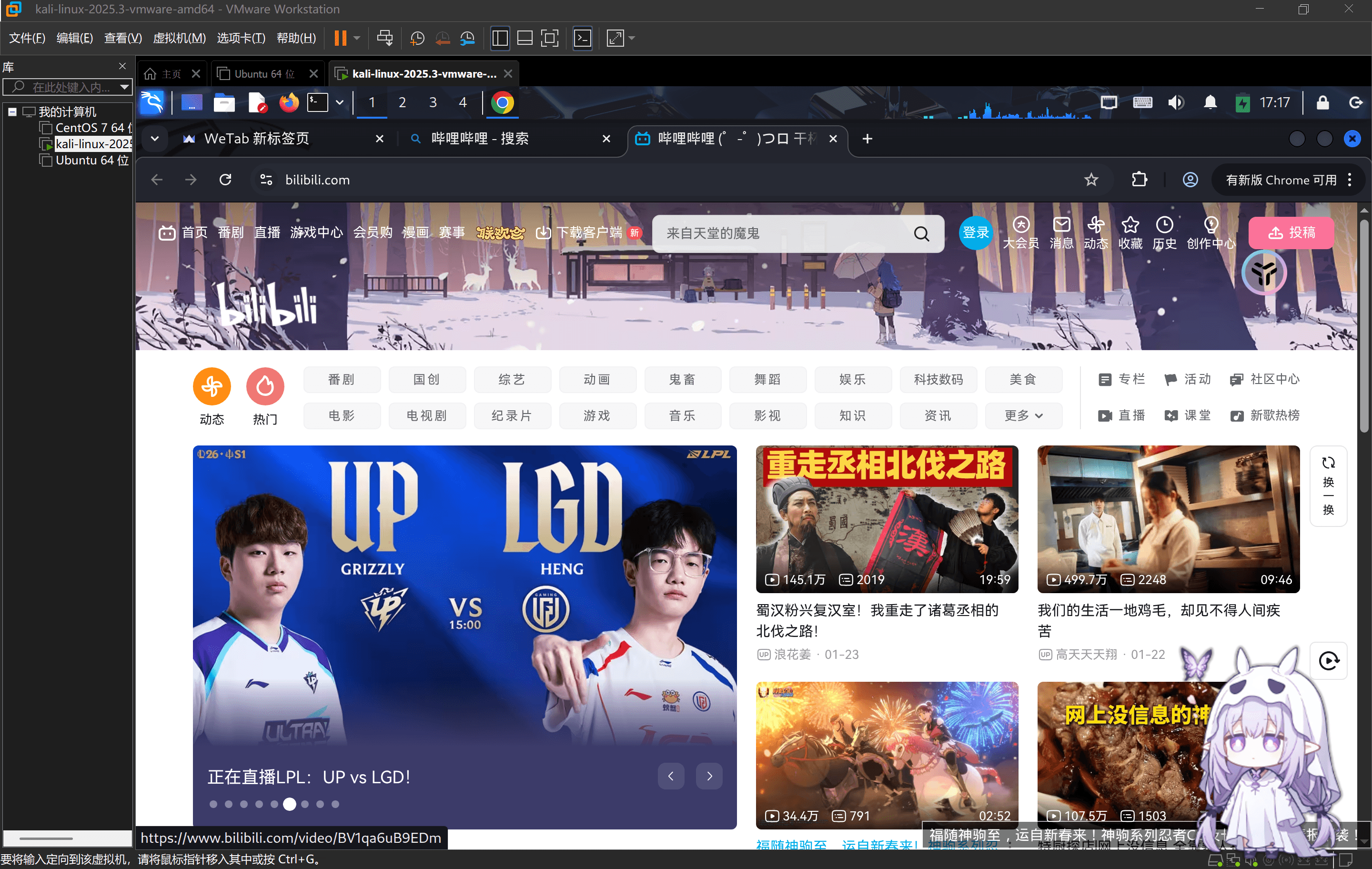This screenshot has width=1372, height=869.
Task: Collapse 我的计算机 tree node
Action: [12, 111]
